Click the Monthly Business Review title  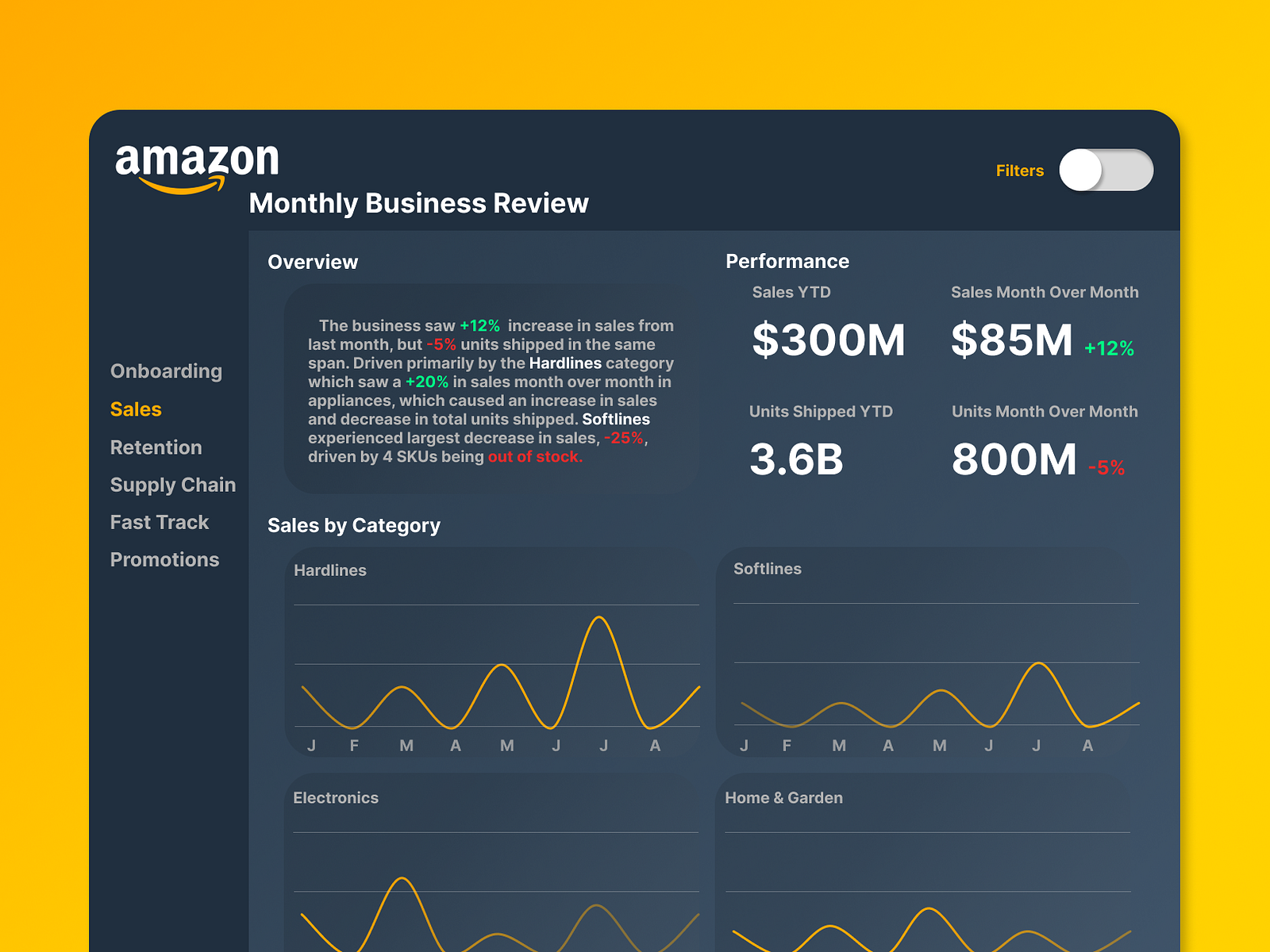[418, 203]
